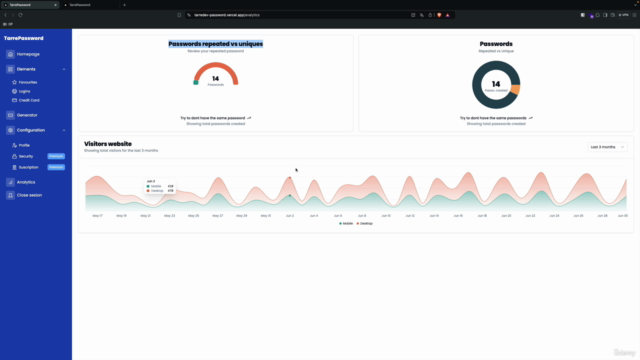Click the 'Jun 30' x-axis label

(x=622, y=216)
